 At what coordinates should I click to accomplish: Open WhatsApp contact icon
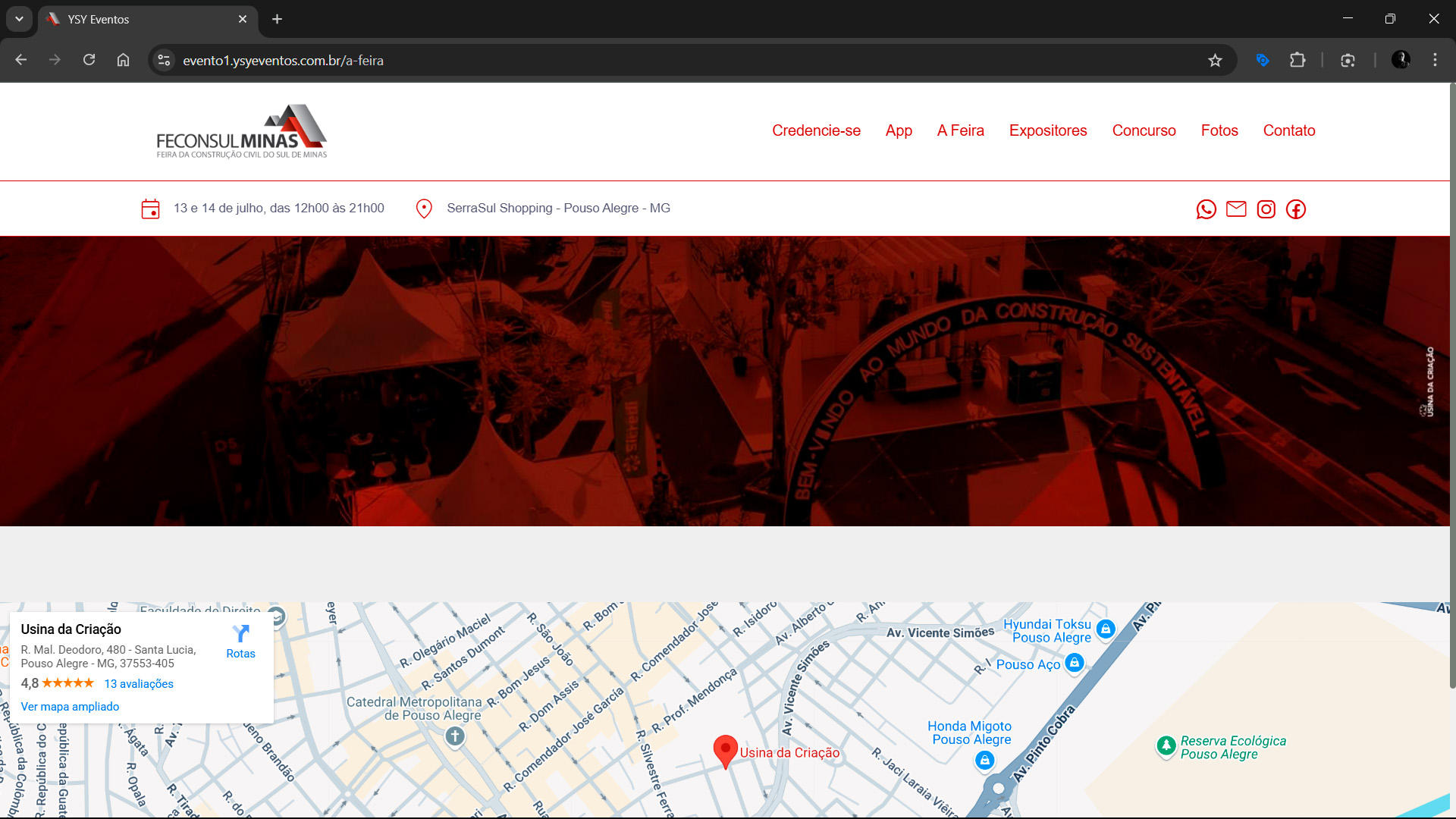1206,209
